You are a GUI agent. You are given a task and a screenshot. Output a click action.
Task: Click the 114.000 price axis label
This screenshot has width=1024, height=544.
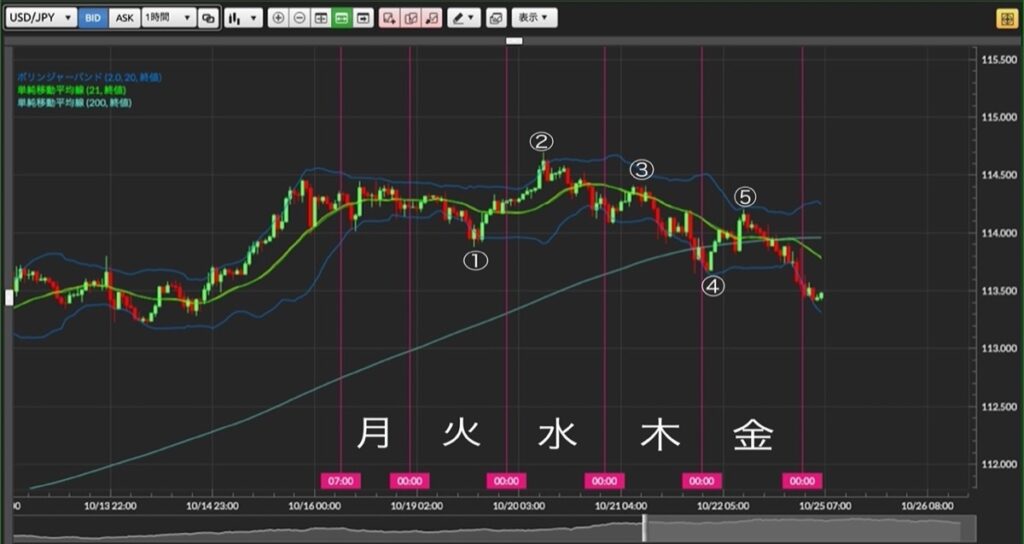click(999, 233)
